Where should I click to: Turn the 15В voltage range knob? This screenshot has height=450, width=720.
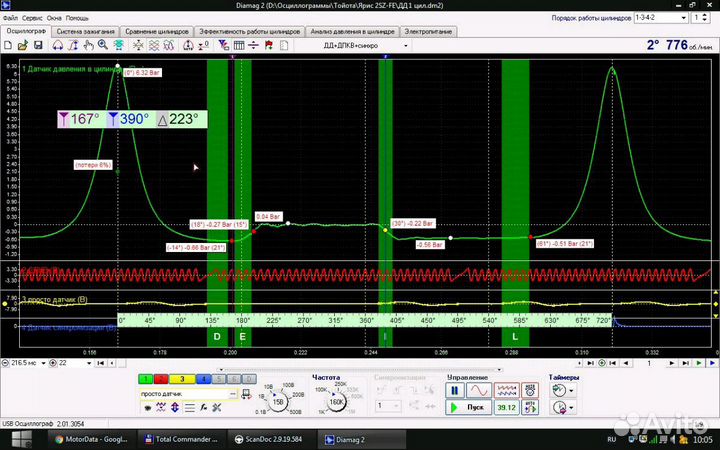pyautogui.click(x=278, y=401)
